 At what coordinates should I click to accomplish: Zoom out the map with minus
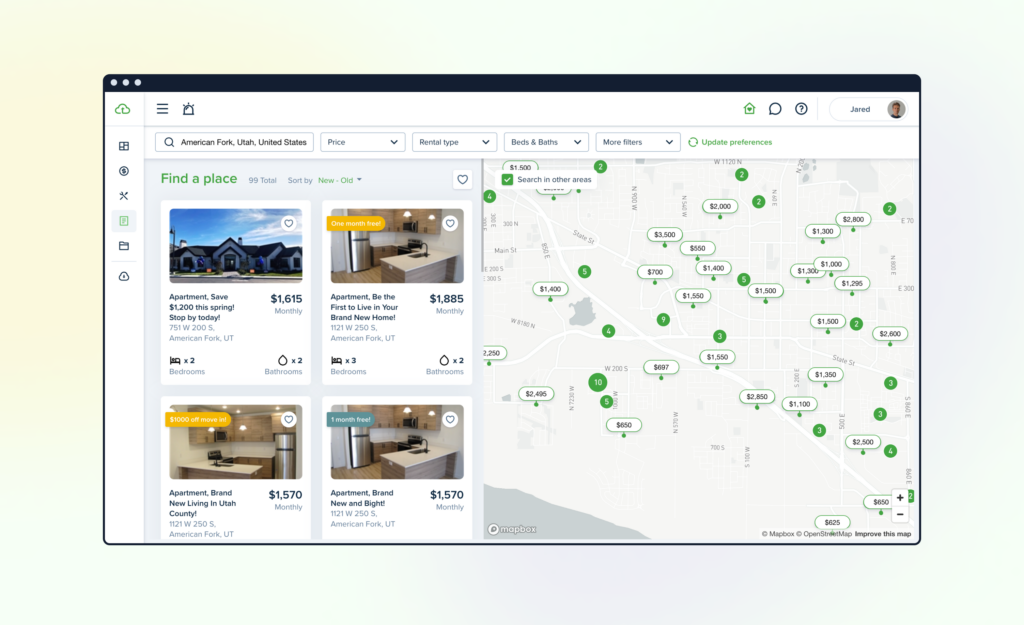click(x=900, y=515)
